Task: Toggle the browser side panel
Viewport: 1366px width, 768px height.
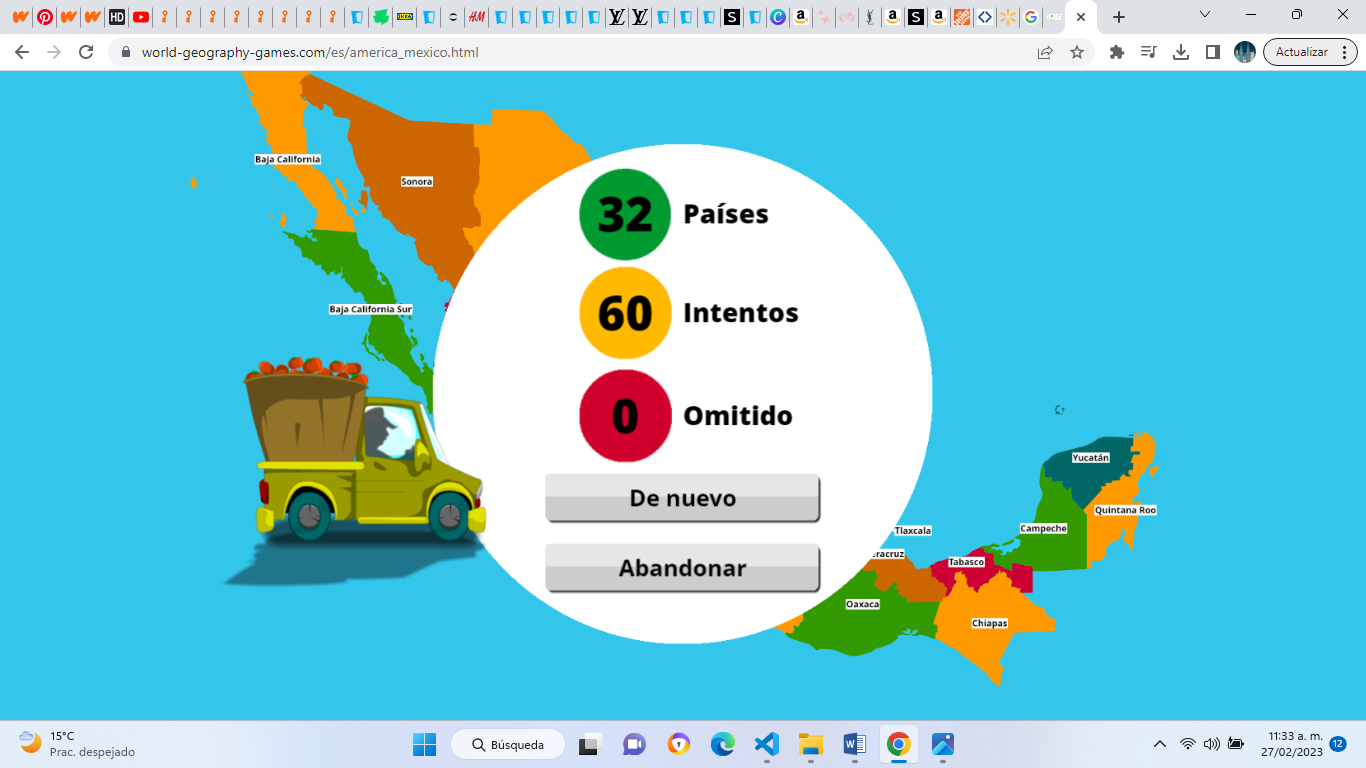Action: click(x=1213, y=52)
